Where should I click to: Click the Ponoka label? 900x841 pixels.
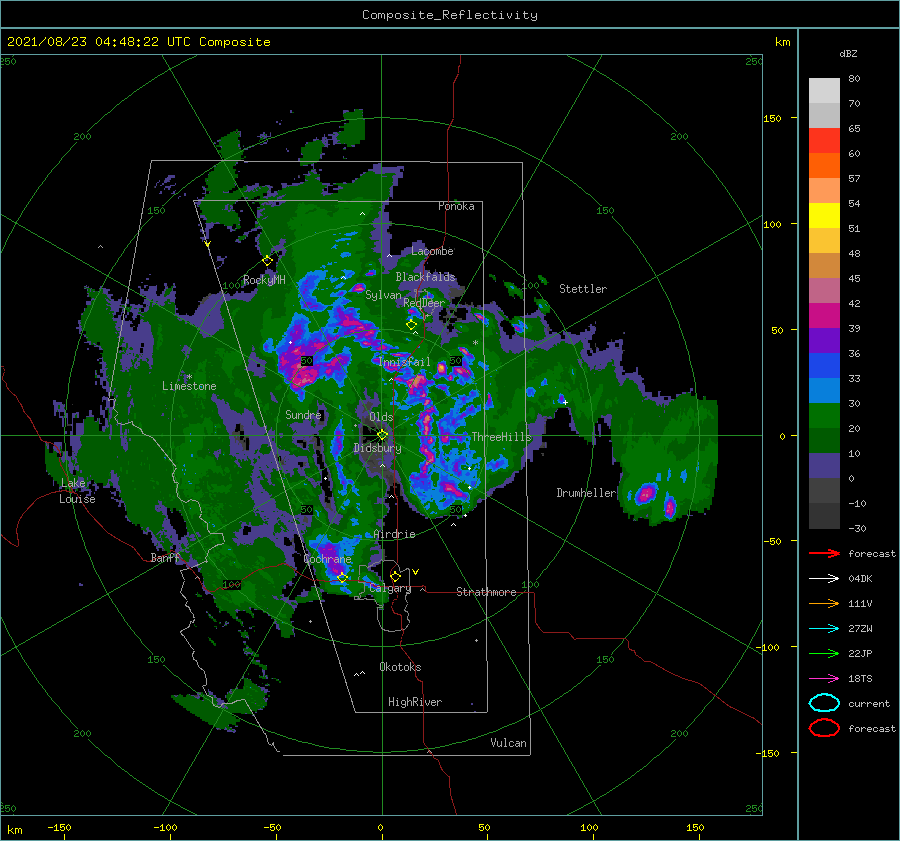point(456,206)
